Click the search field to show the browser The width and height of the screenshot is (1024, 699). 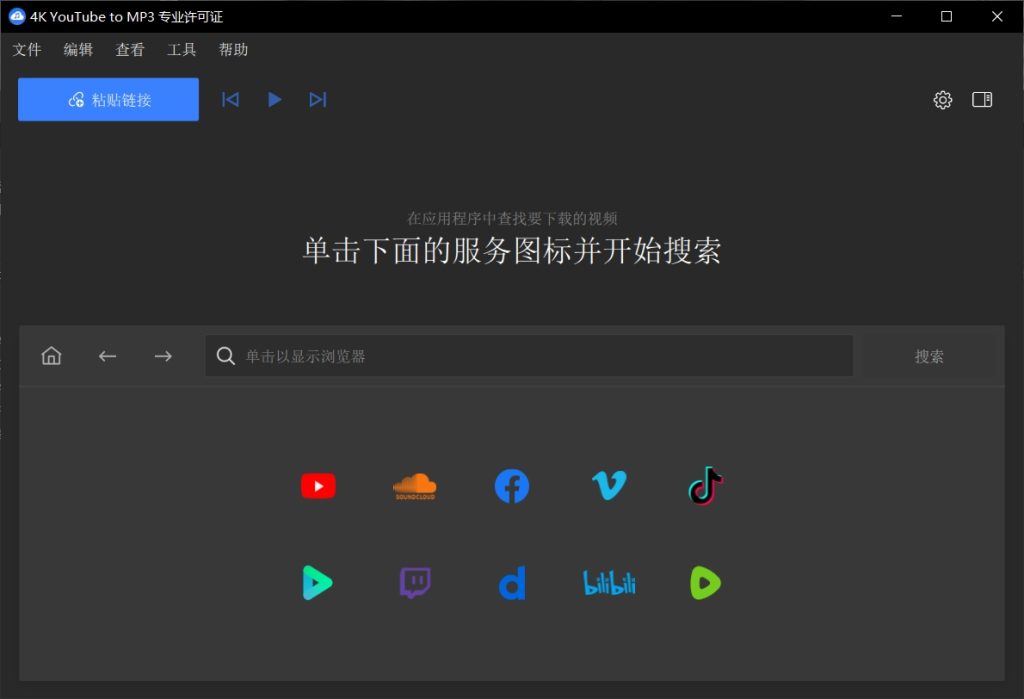click(529, 356)
